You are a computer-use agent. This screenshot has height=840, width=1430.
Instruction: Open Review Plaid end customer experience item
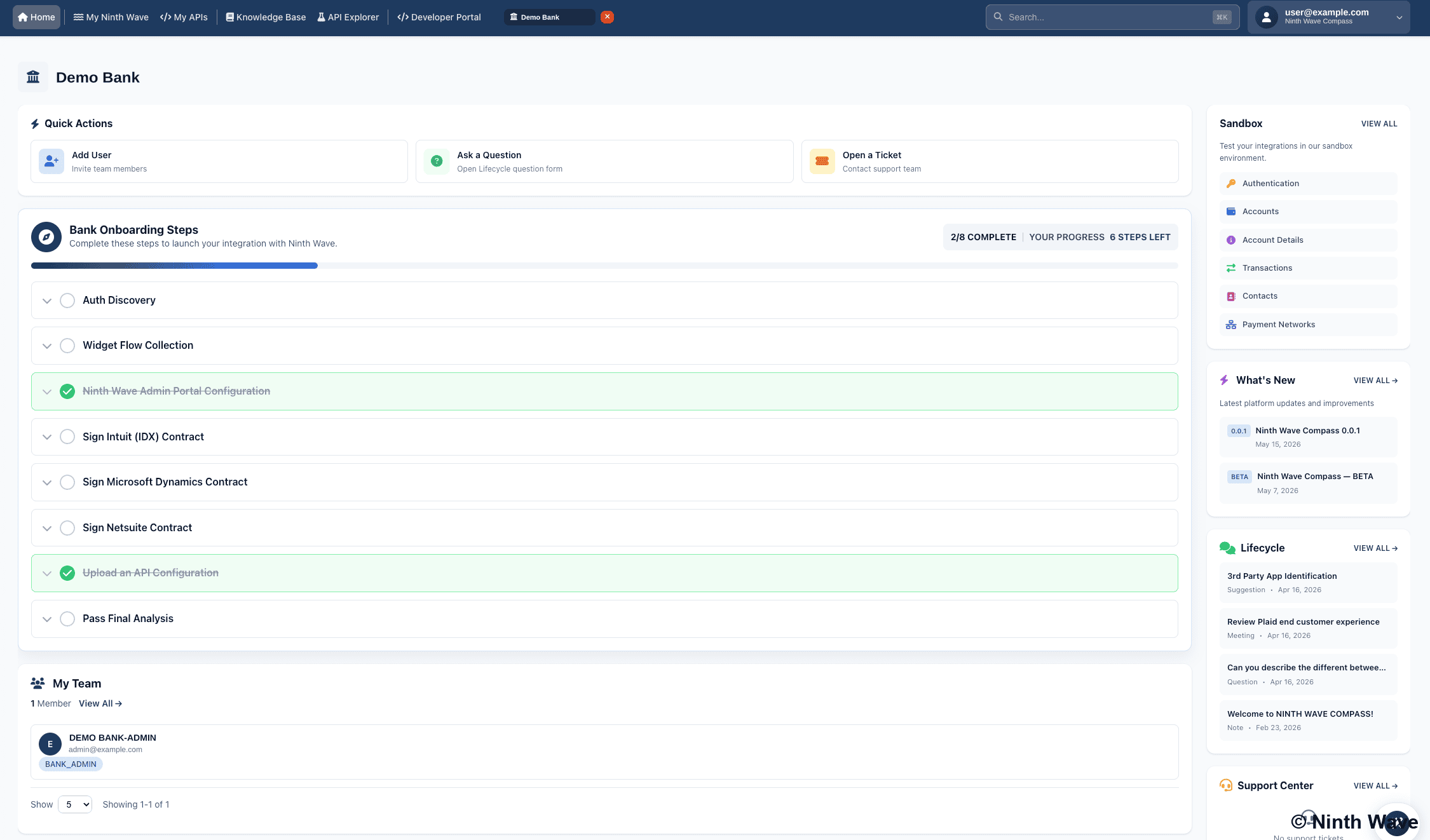click(1308, 628)
